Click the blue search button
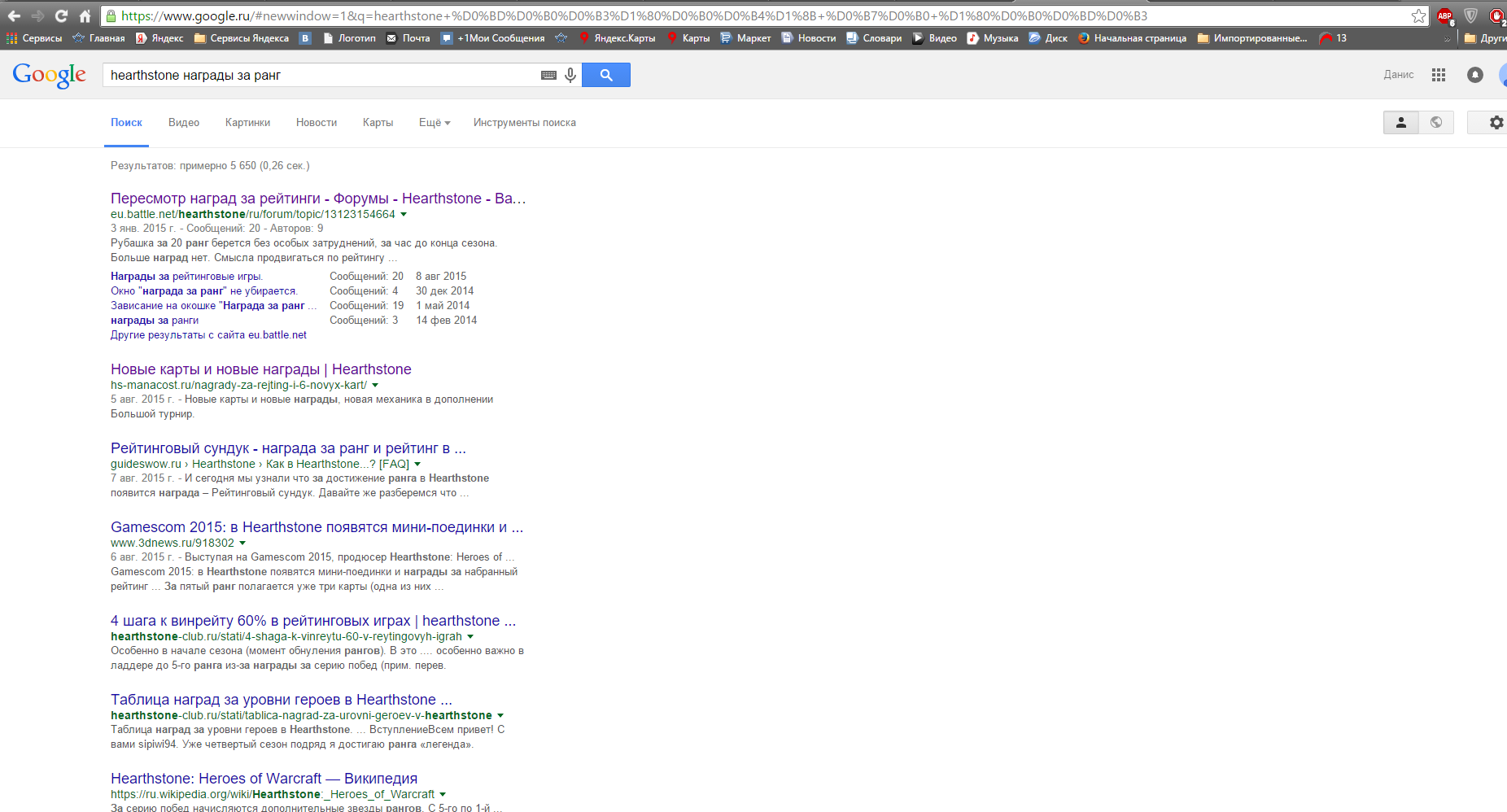The width and height of the screenshot is (1507, 812). (x=606, y=75)
